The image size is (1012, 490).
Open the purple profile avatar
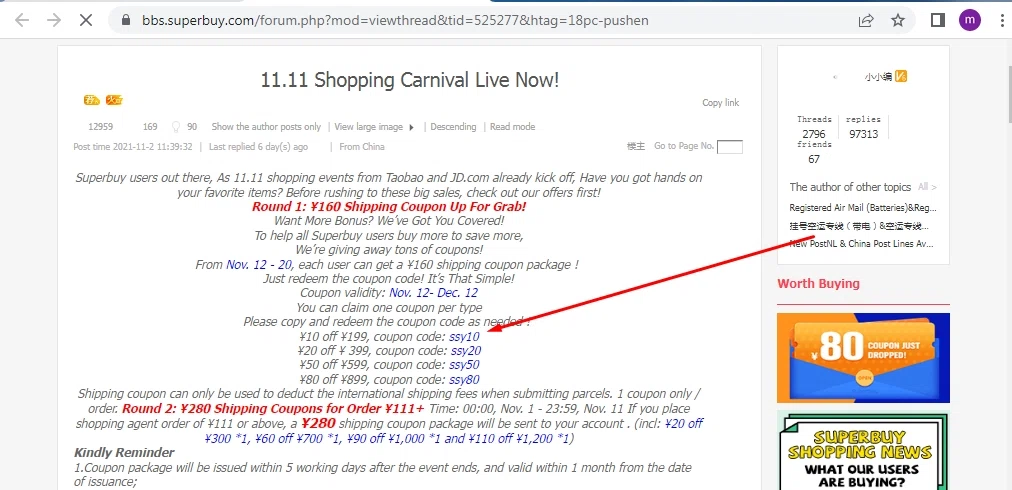[x=969, y=20]
